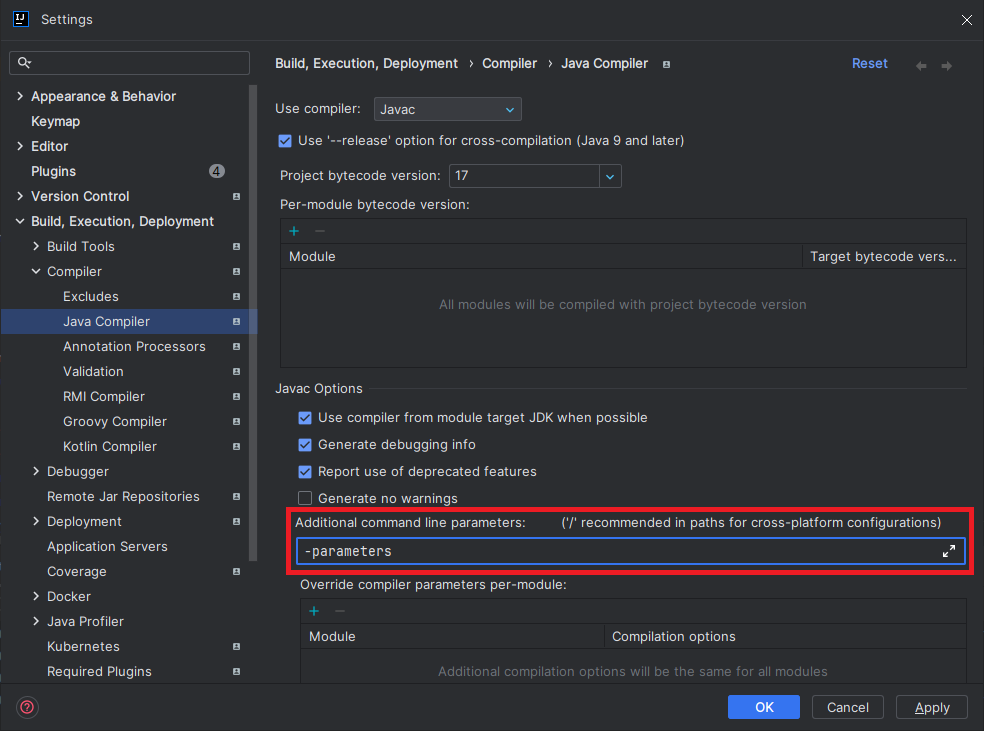Open the Annotation Processors settings page
984x731 pixels.
coord(134,346)
